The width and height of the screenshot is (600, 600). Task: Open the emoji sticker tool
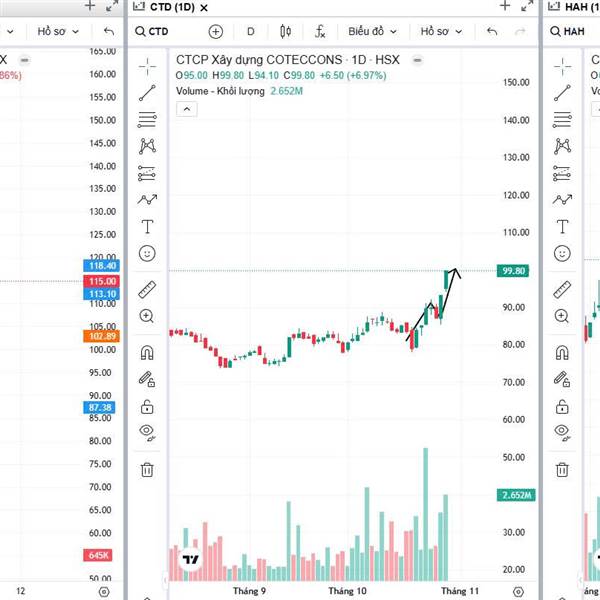(147, 254)
